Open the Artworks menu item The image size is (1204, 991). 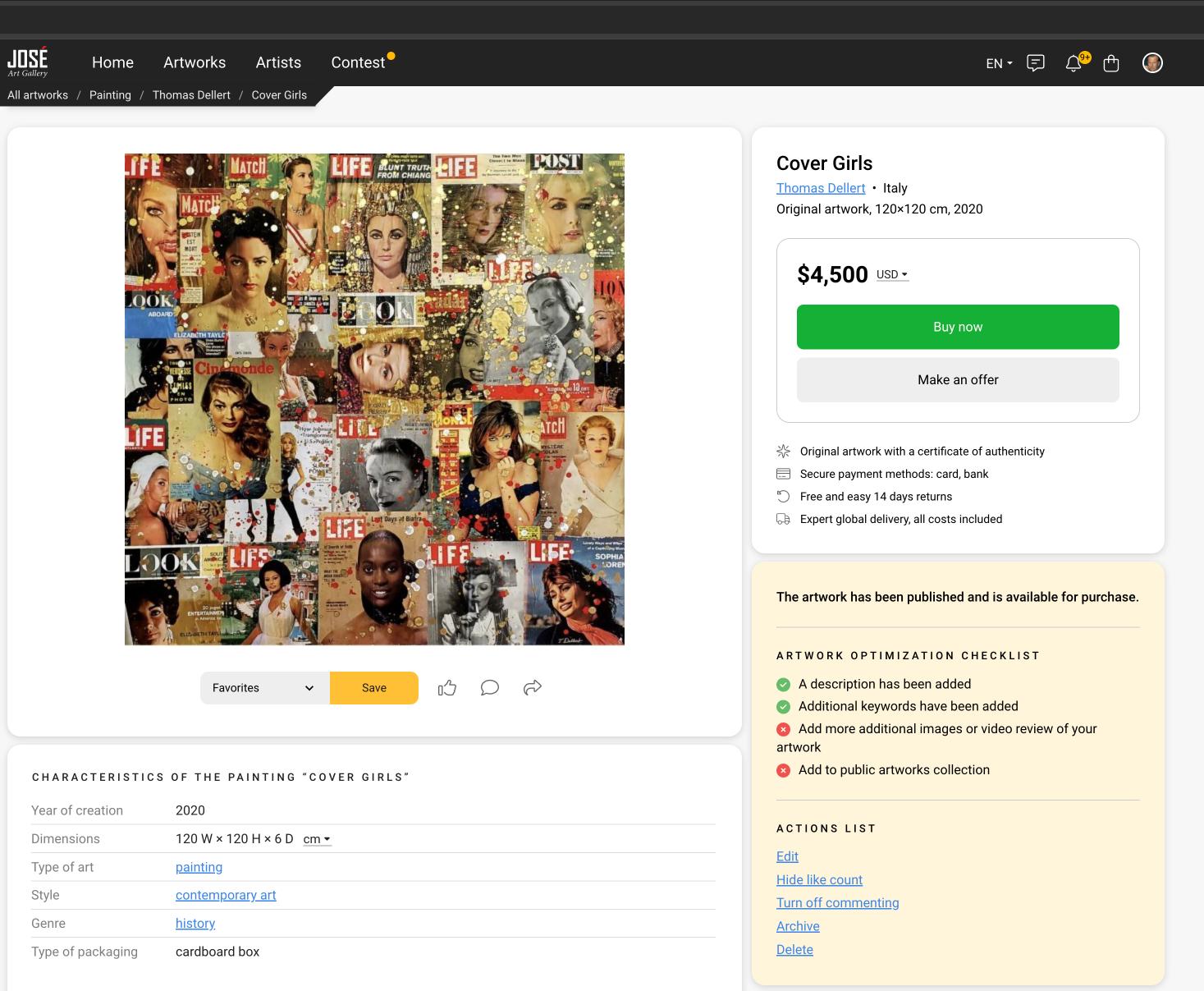[195, 62]
